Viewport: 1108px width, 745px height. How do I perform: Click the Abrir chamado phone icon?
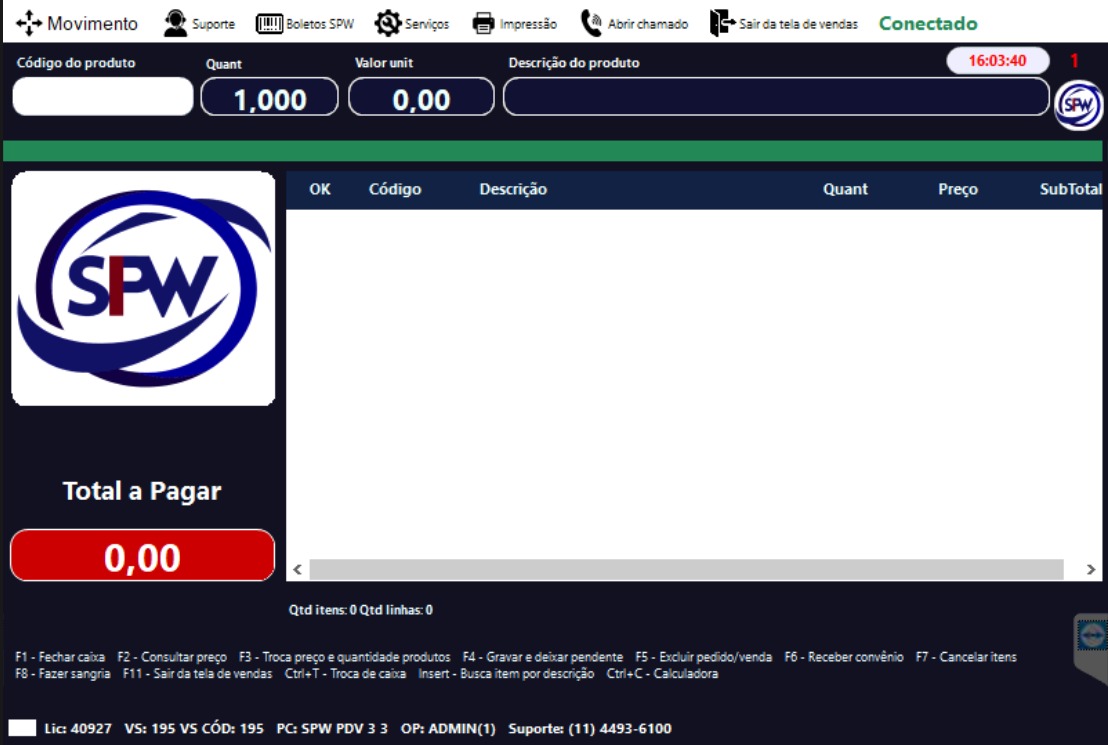pos(591,23)
